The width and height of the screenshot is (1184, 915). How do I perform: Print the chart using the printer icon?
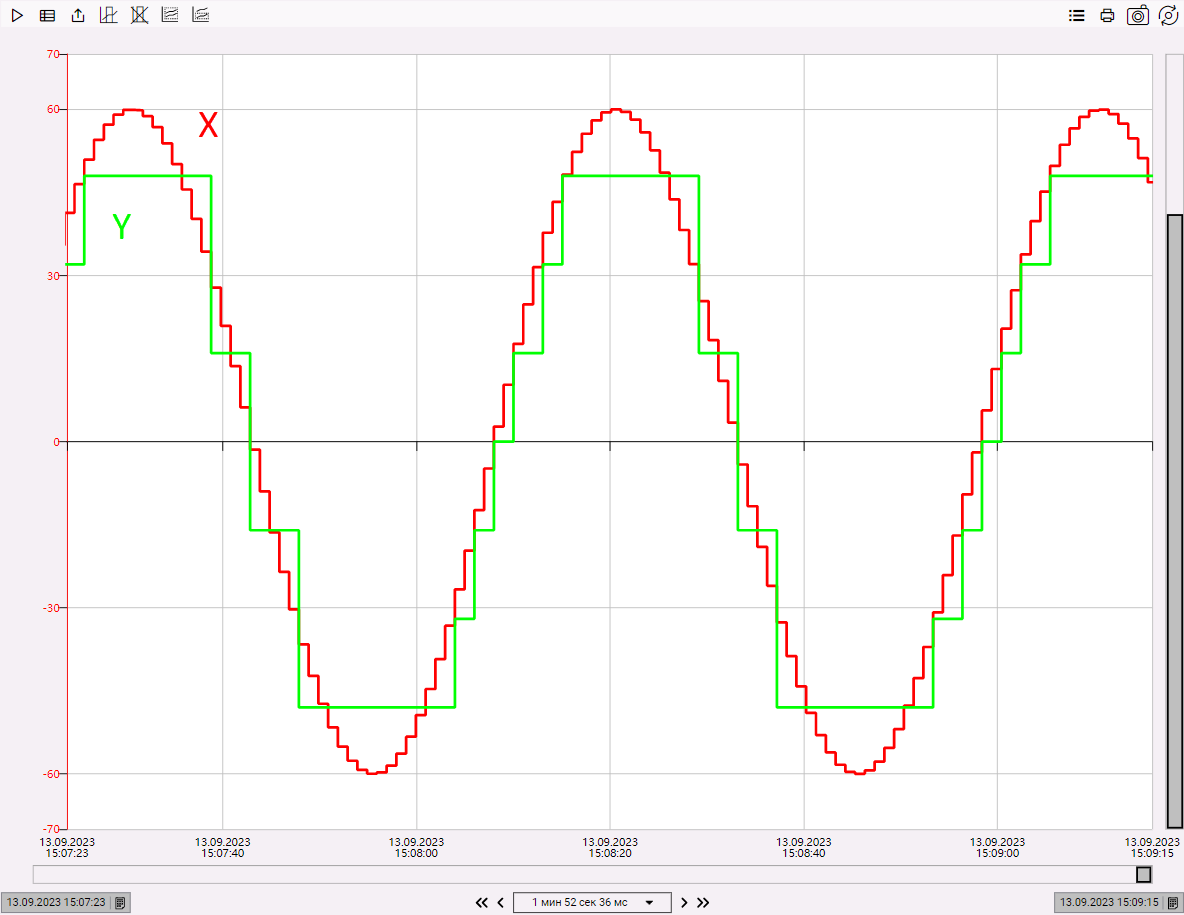[1107, 15]
